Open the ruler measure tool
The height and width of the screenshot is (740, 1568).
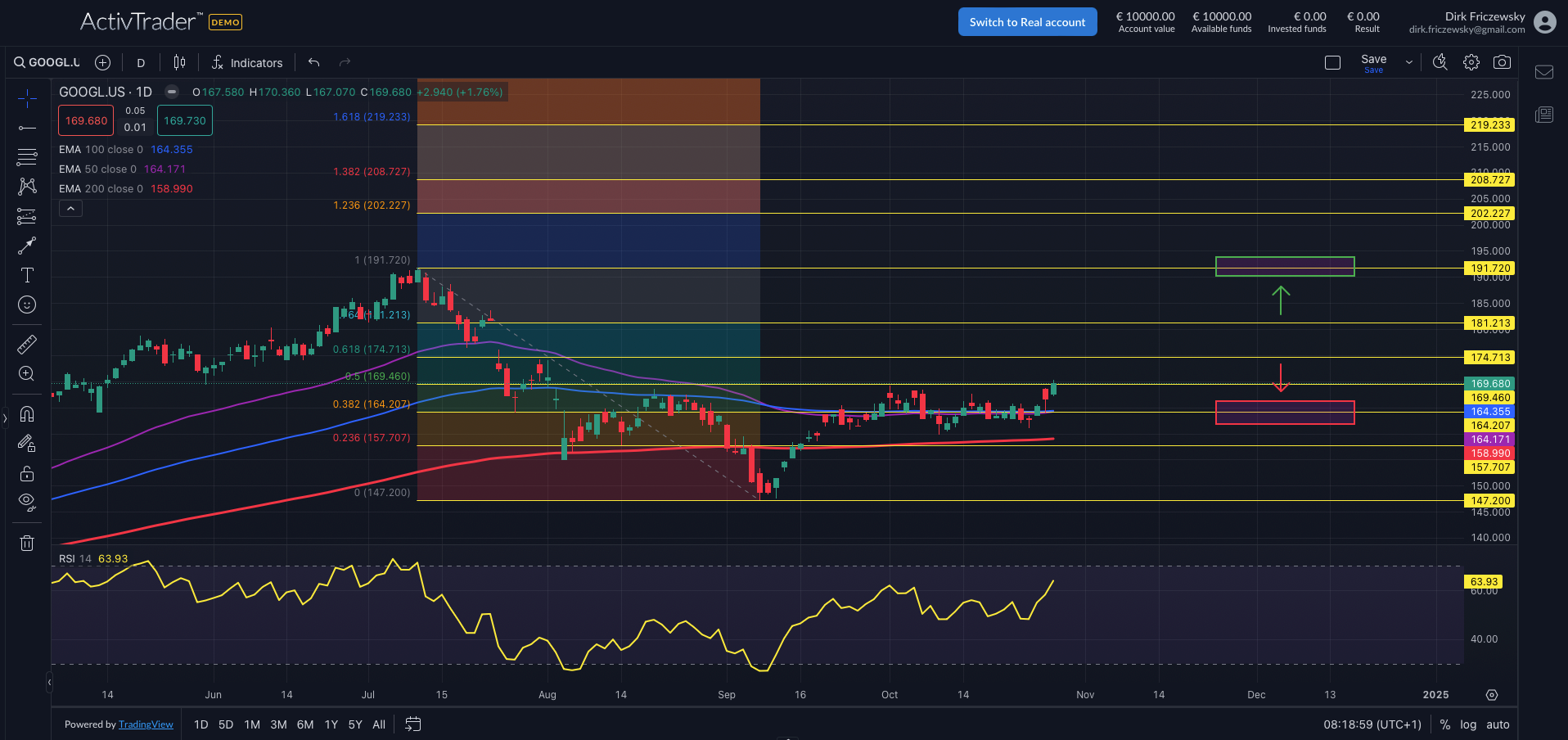(x=27, y=345)
